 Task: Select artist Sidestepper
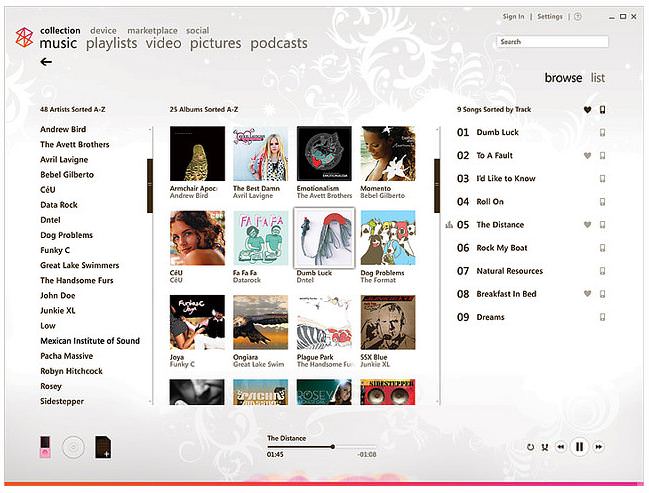[x=62, y=401]
